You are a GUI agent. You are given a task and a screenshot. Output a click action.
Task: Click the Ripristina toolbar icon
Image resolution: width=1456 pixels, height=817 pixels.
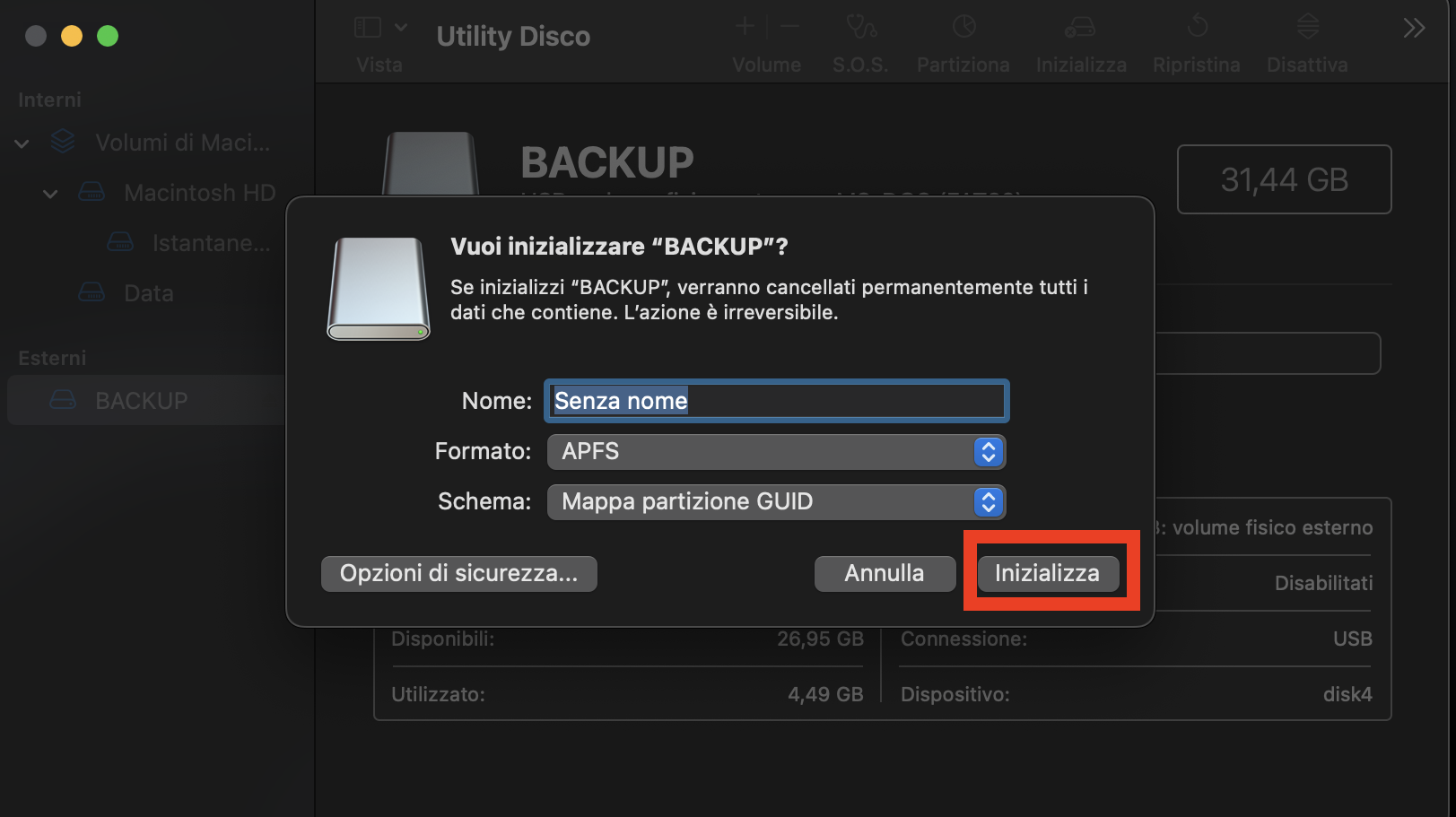click(1196, 40)
